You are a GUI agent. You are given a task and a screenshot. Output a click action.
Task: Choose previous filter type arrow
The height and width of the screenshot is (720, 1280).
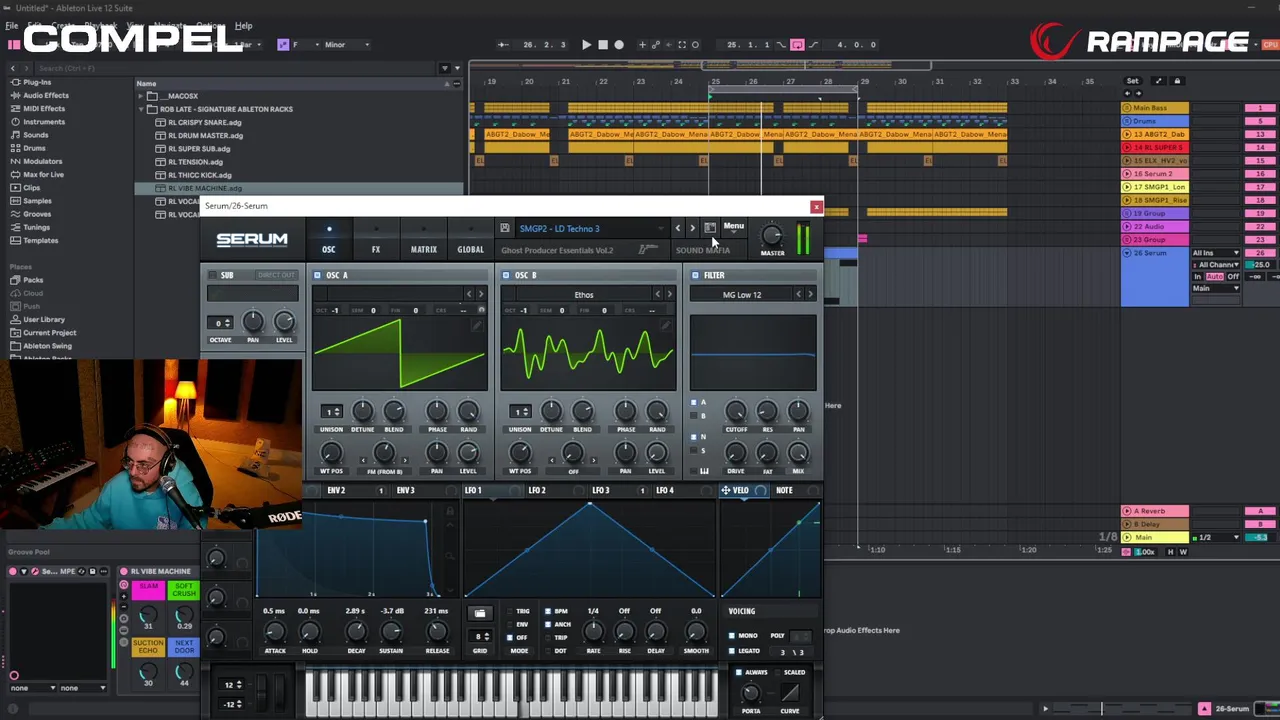point(798,294)
